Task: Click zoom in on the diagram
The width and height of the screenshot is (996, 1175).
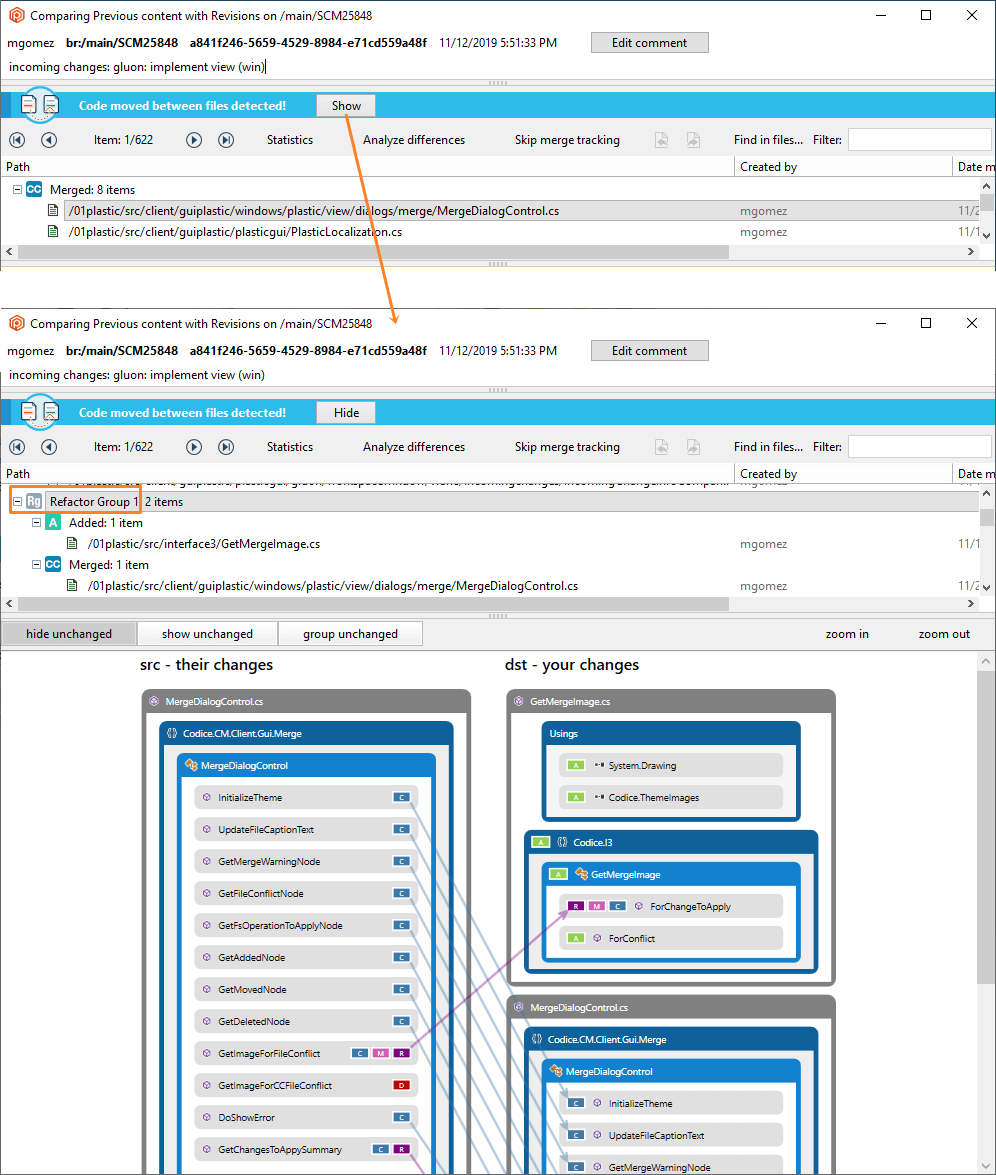Action: pos(847,634)
